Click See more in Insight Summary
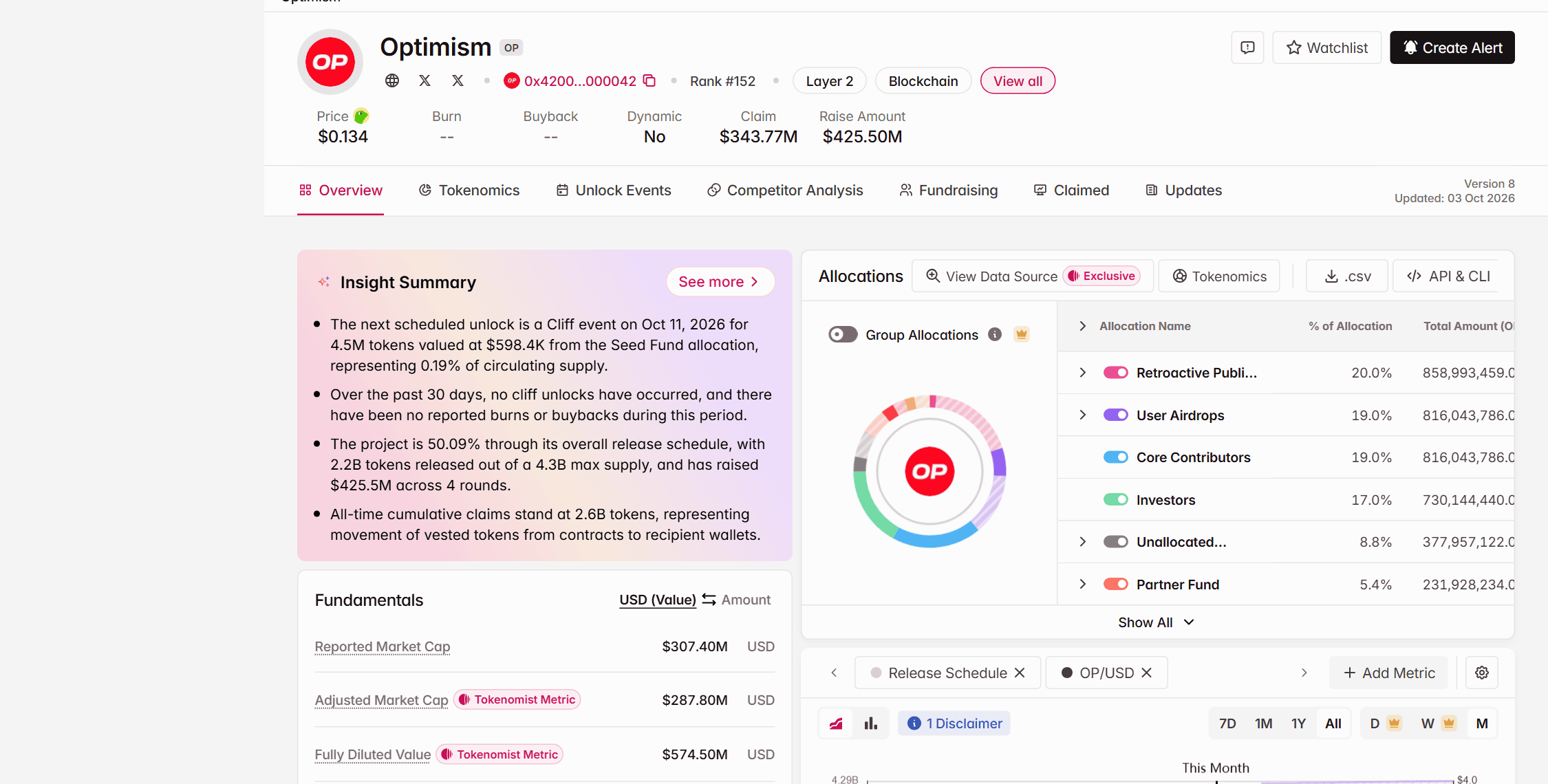The image size is (1548, 784). tap(720, 282)
